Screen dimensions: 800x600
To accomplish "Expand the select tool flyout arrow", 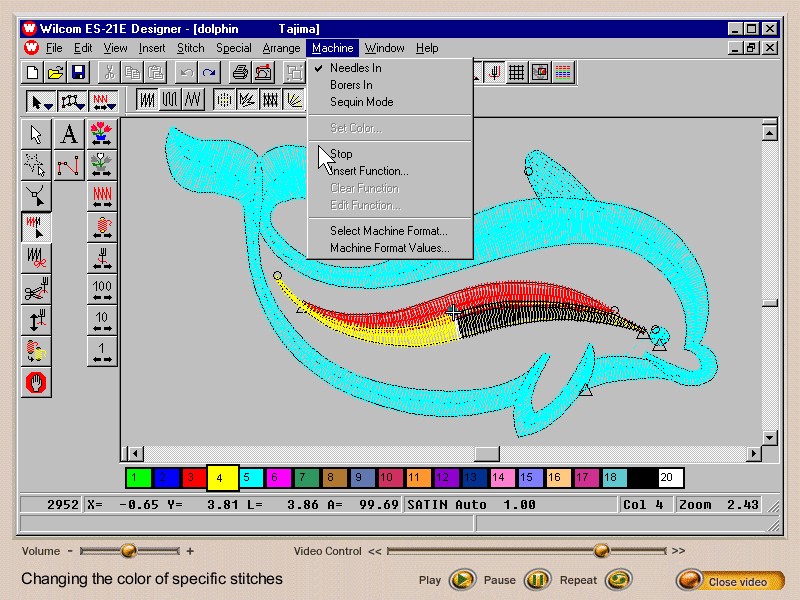I will click(x=49, y=103).
